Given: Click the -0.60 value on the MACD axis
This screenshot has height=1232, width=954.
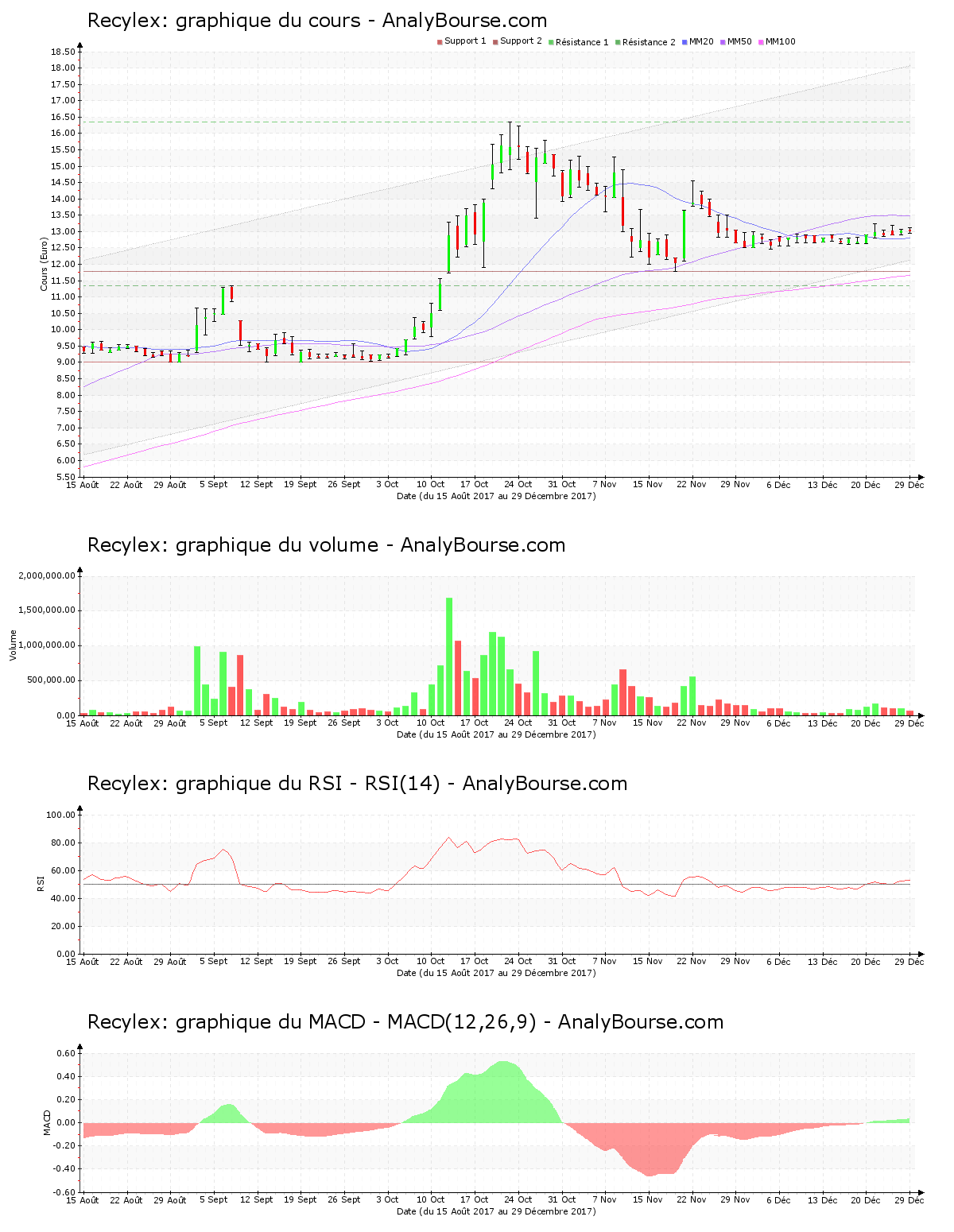Looking at the screenshot, I should [x=66, y=1192].
